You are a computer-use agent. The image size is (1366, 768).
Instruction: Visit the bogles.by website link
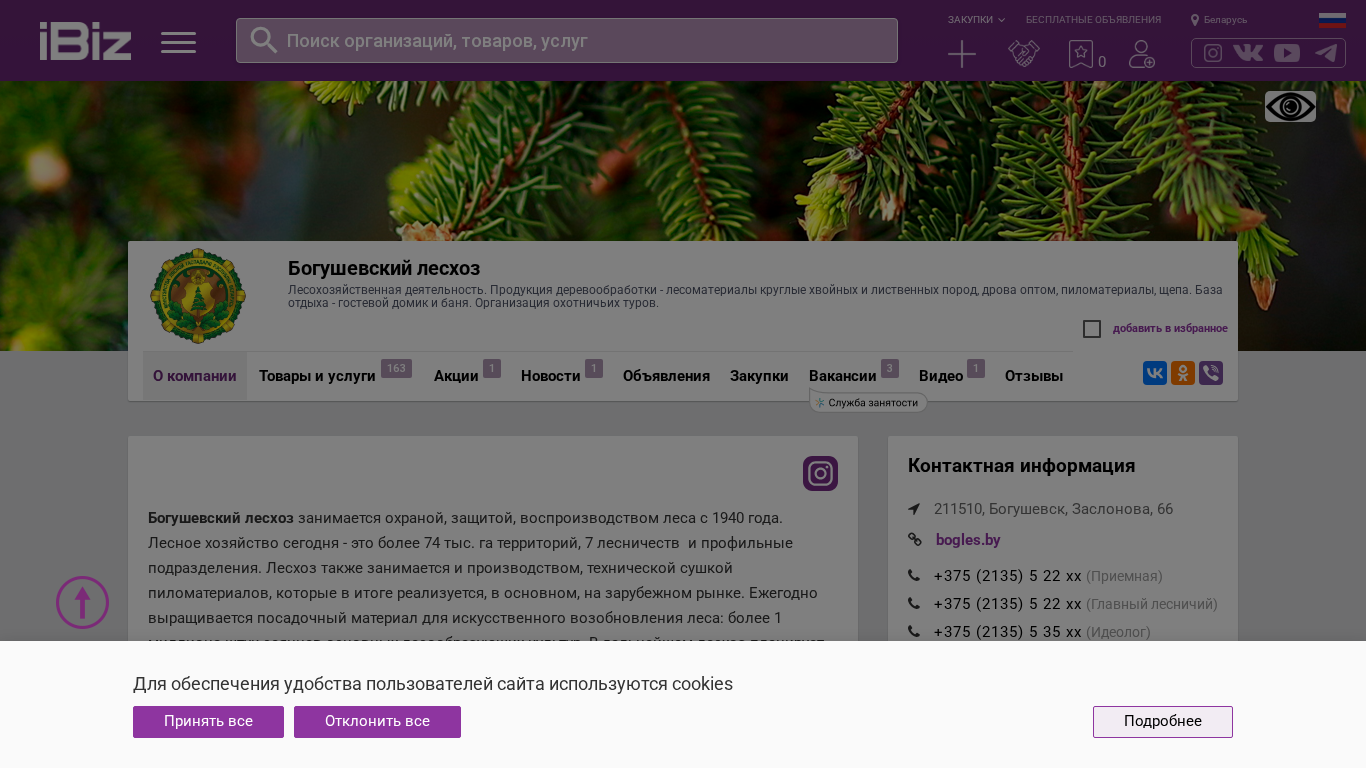click(968, 540)
